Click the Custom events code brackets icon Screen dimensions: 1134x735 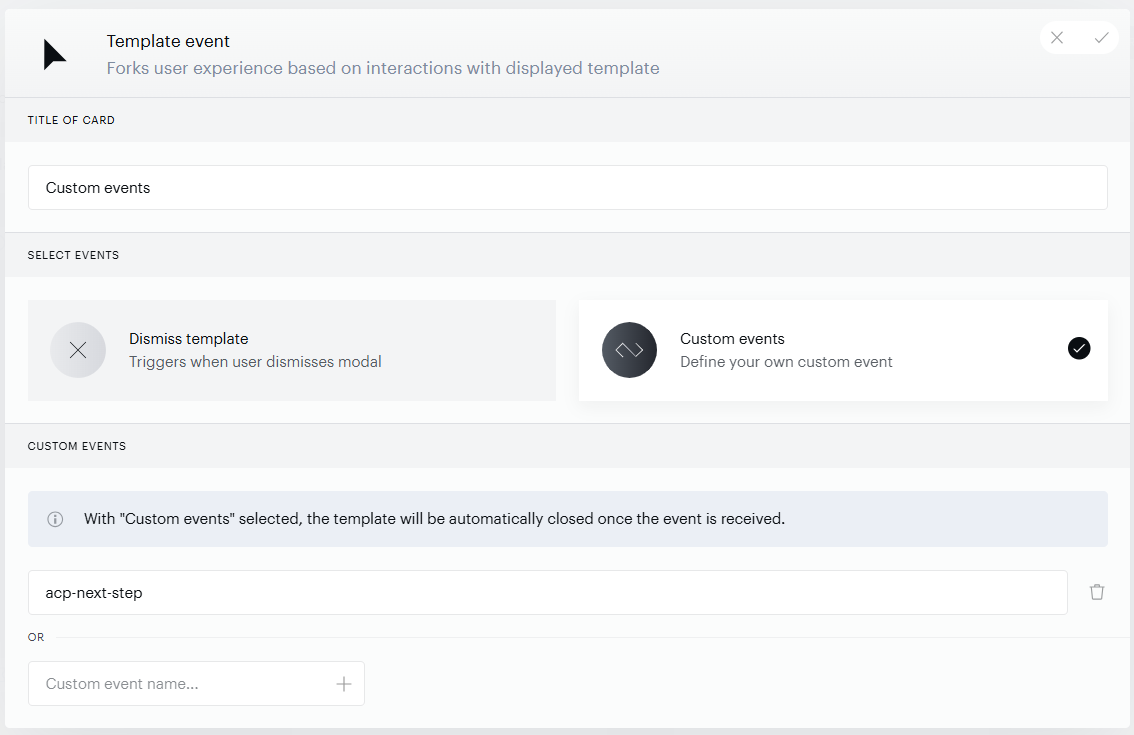pos(629,350)
